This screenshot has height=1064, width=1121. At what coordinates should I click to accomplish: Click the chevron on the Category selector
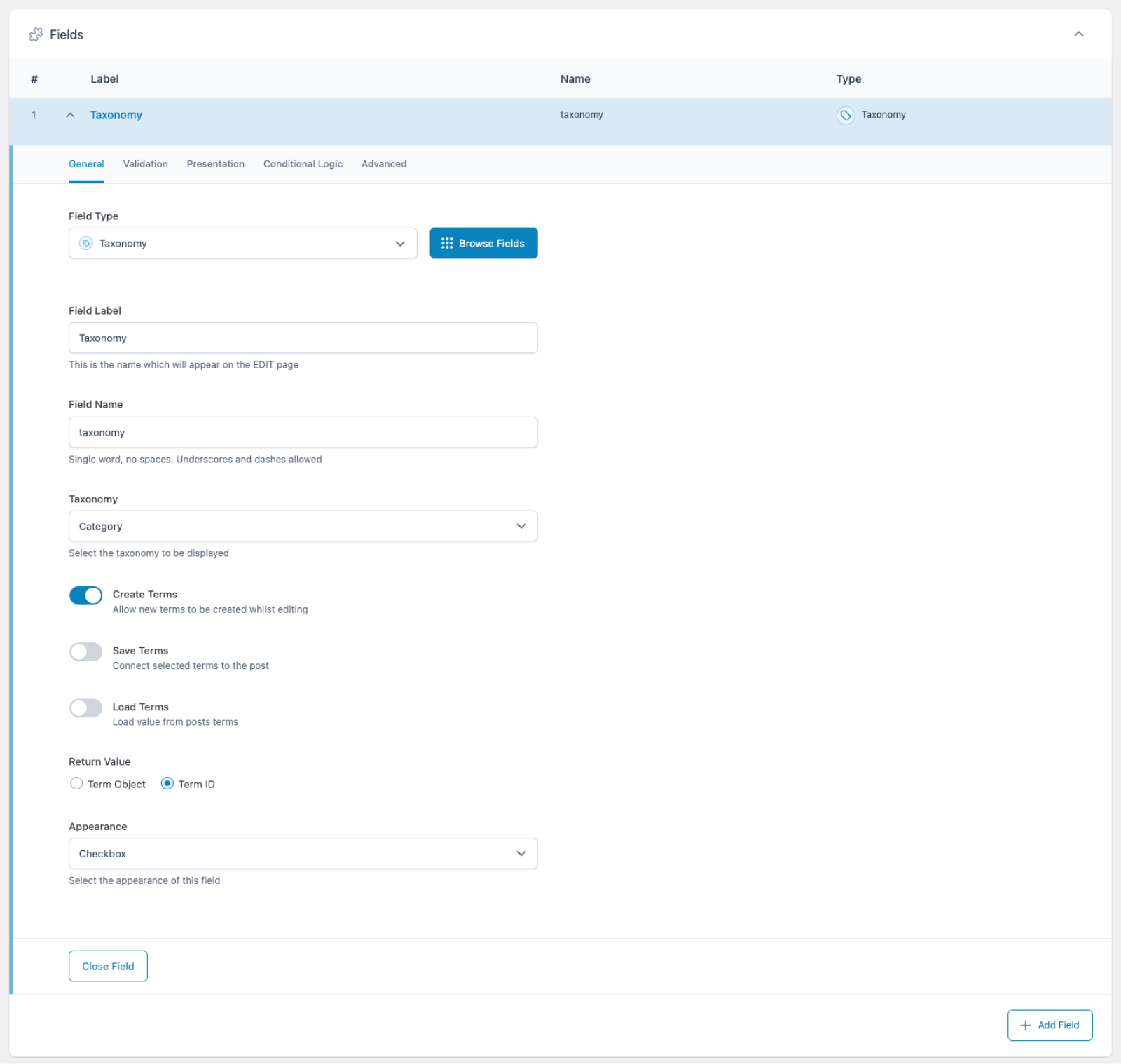tap(521, 526)
